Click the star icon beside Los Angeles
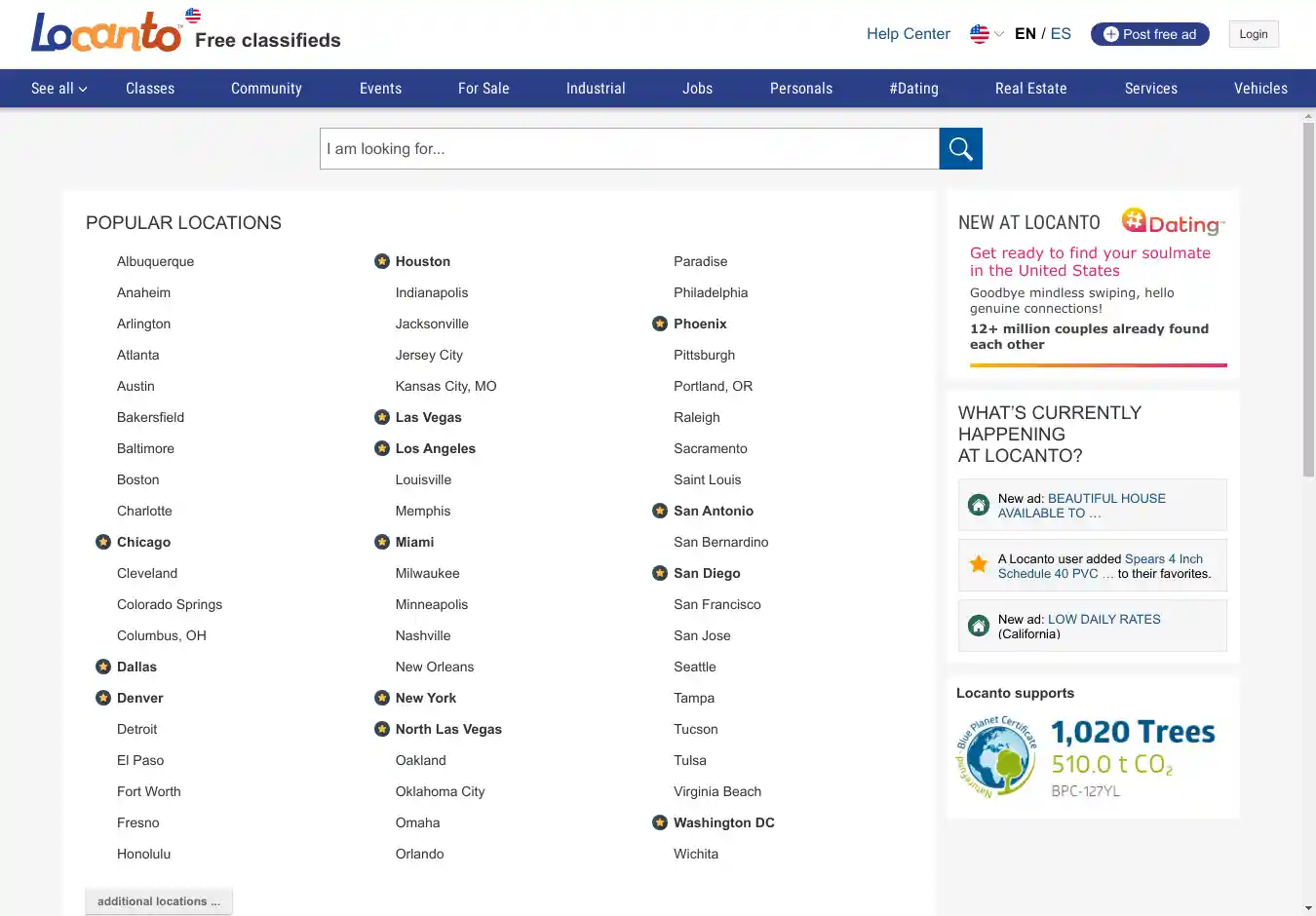This screenshot has width=1316, height=916. 382,448
